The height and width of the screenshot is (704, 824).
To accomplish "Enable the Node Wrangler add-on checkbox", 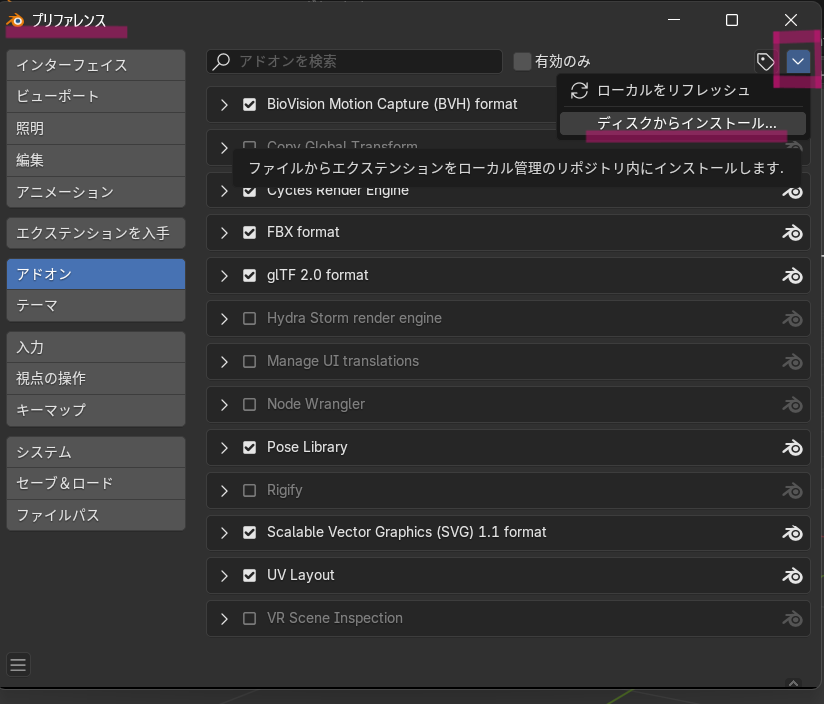I will [250, 404].
